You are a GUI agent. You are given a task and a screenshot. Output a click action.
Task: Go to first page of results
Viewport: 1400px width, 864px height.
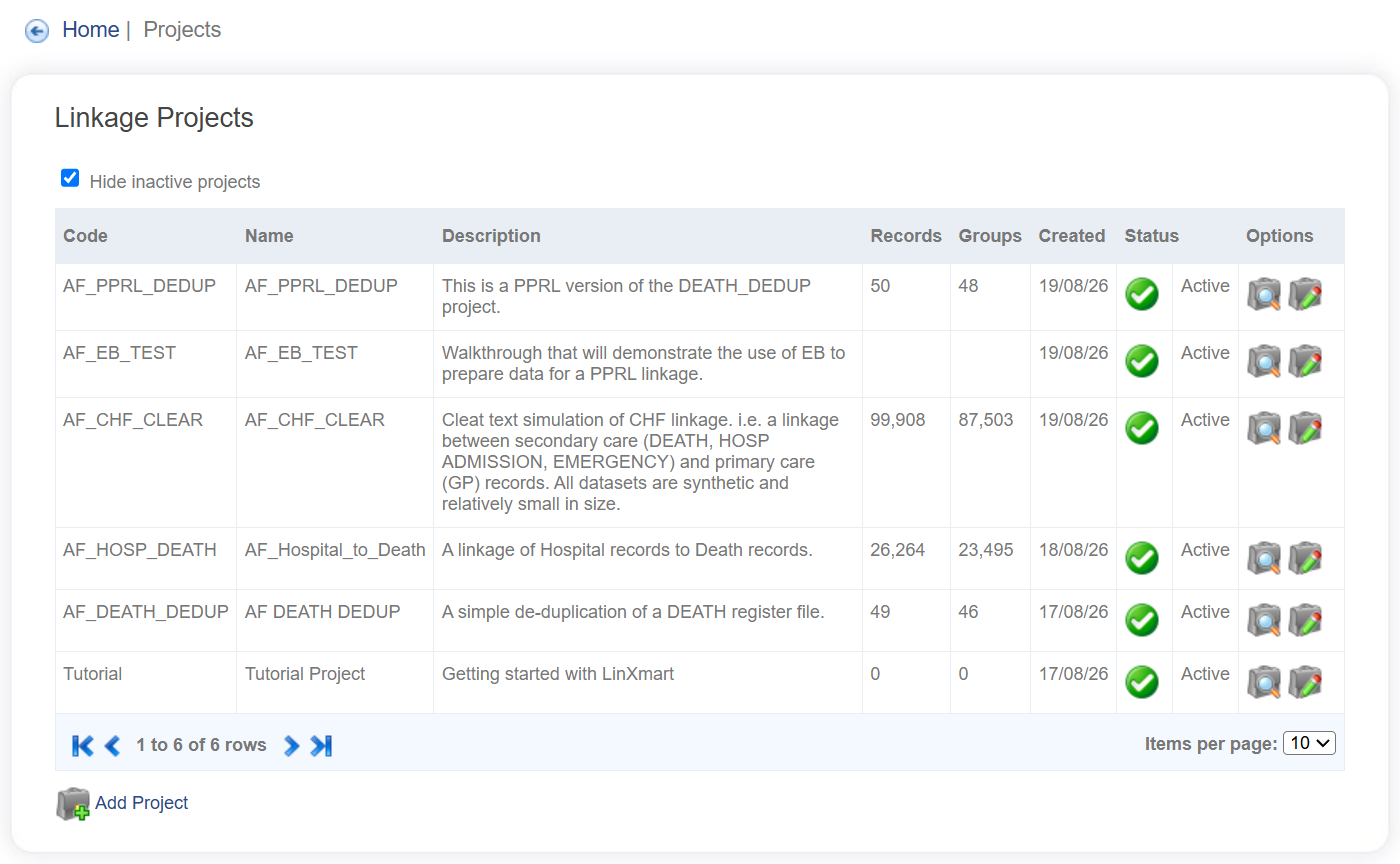(83, 745)
